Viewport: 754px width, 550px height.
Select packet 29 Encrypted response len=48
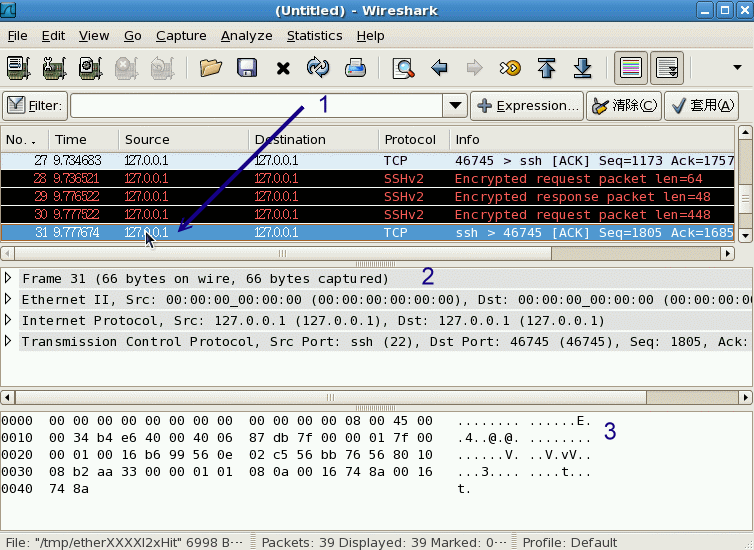pos(368,197)
